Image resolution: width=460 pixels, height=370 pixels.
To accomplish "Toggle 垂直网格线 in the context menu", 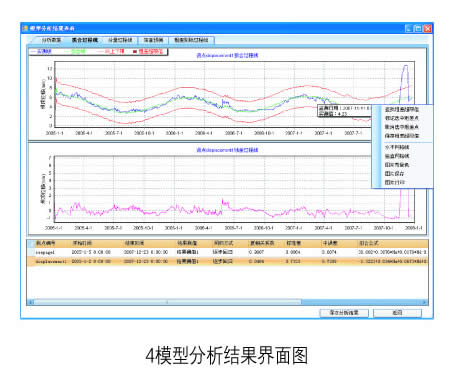I will (x=397, y=156).
